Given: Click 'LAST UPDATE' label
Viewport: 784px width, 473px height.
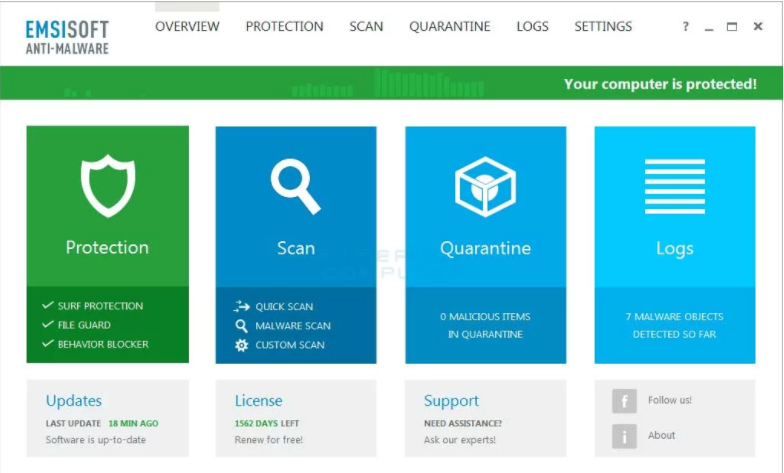Looking at the screenshot, I should [73, 424].
